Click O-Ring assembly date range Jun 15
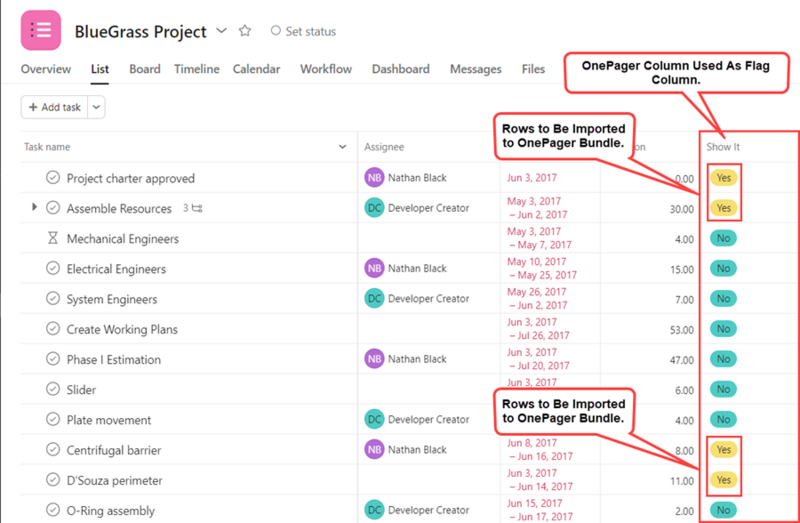800x523 pixels. click(540, 510)
